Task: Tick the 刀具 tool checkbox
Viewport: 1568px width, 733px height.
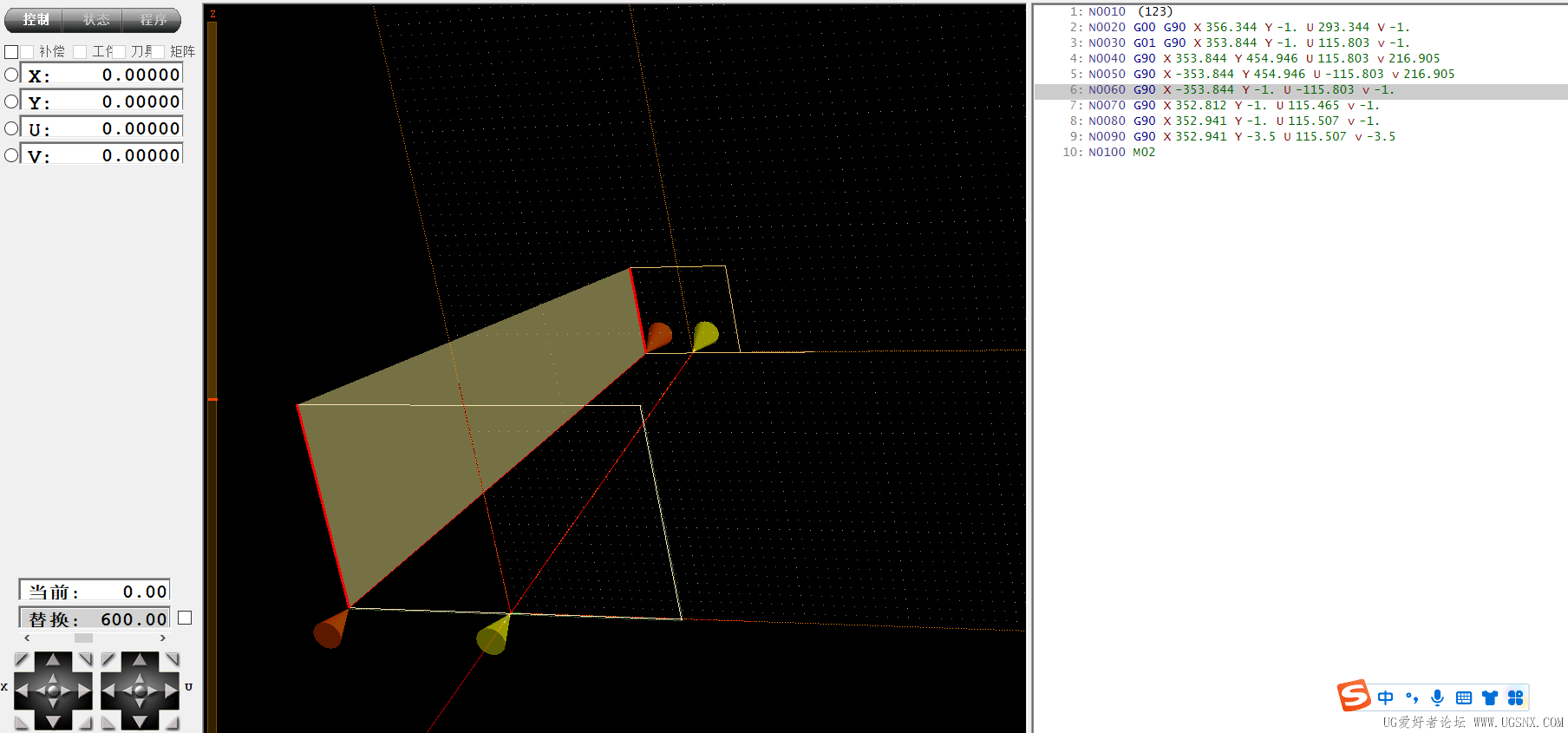Action: tap(119, 52)
